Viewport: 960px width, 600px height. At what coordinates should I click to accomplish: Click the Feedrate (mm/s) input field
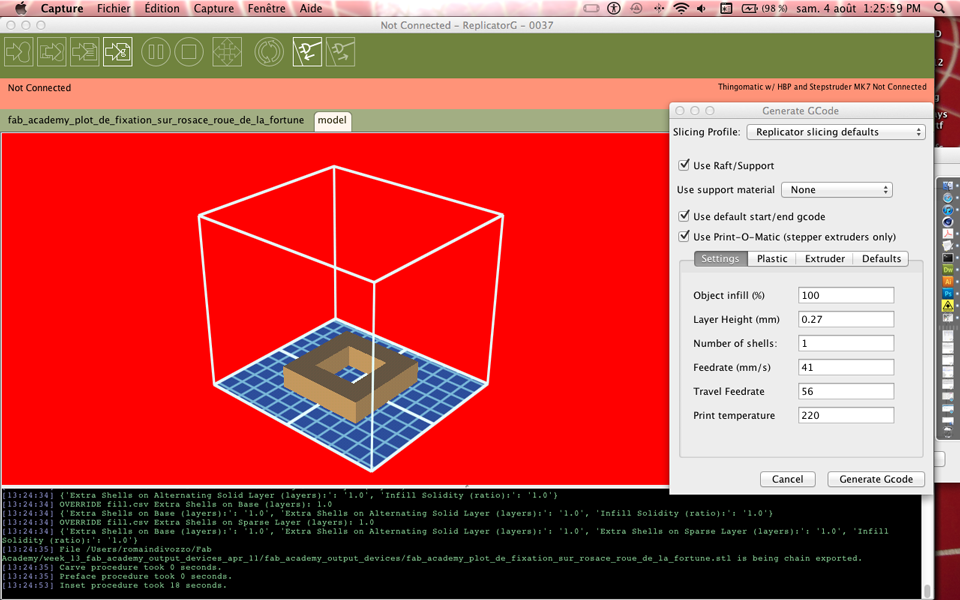pos(846,367)
